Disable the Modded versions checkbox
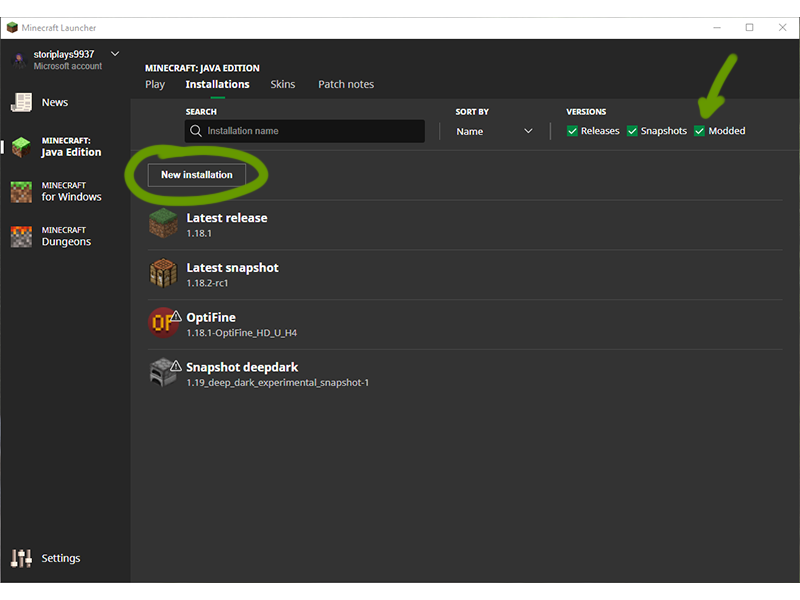Screen dimensions: 800x600 coord(700,131)
